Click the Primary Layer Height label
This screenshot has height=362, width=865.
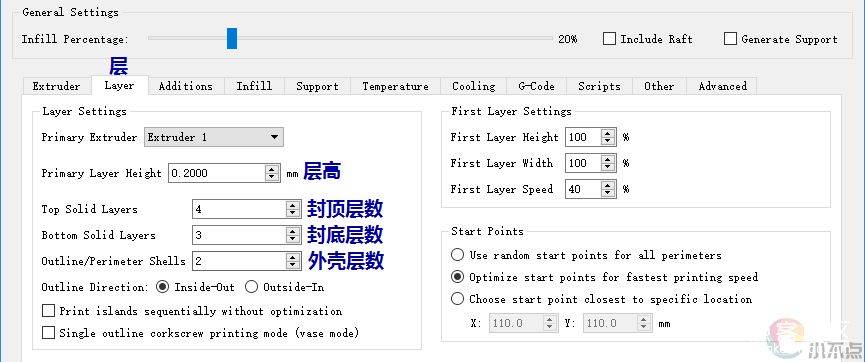point(102,173)
